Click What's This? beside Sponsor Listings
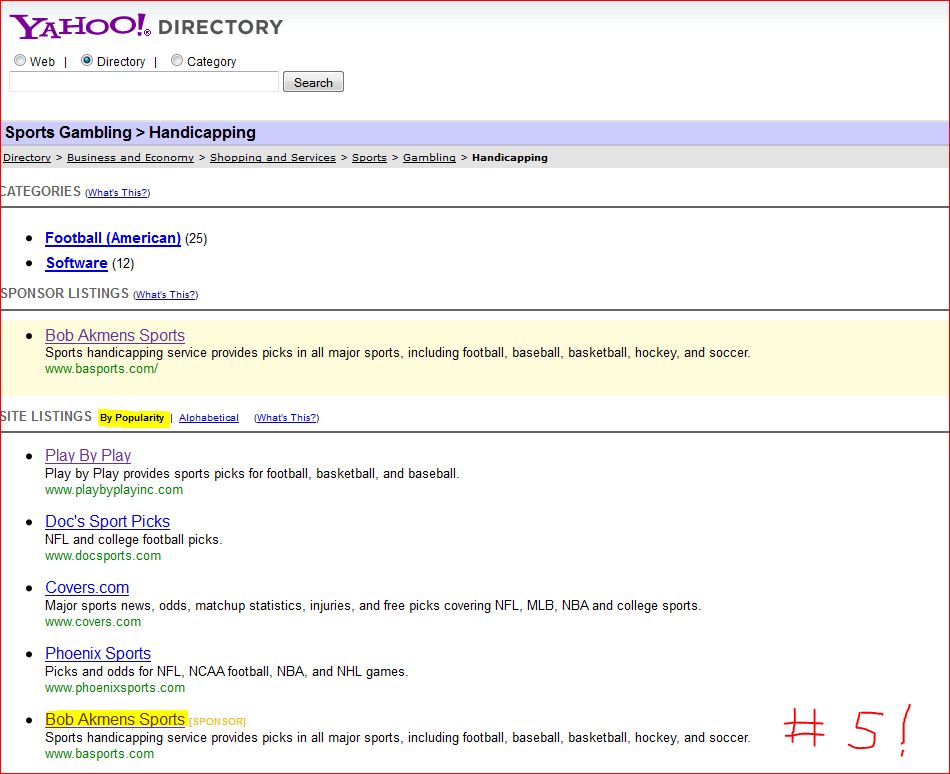 click(165, 295)
